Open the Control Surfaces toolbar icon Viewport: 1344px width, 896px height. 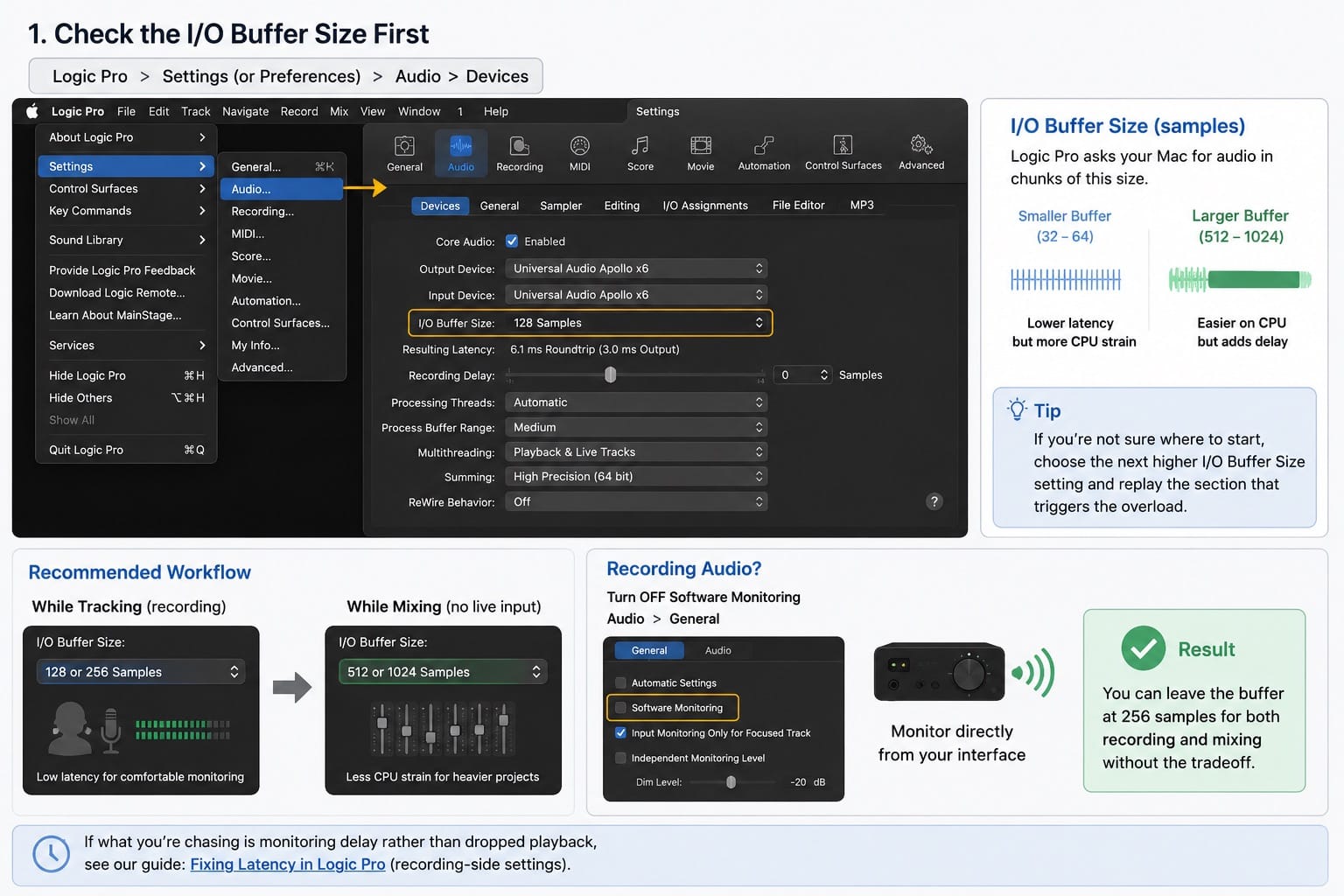[843, 153]
